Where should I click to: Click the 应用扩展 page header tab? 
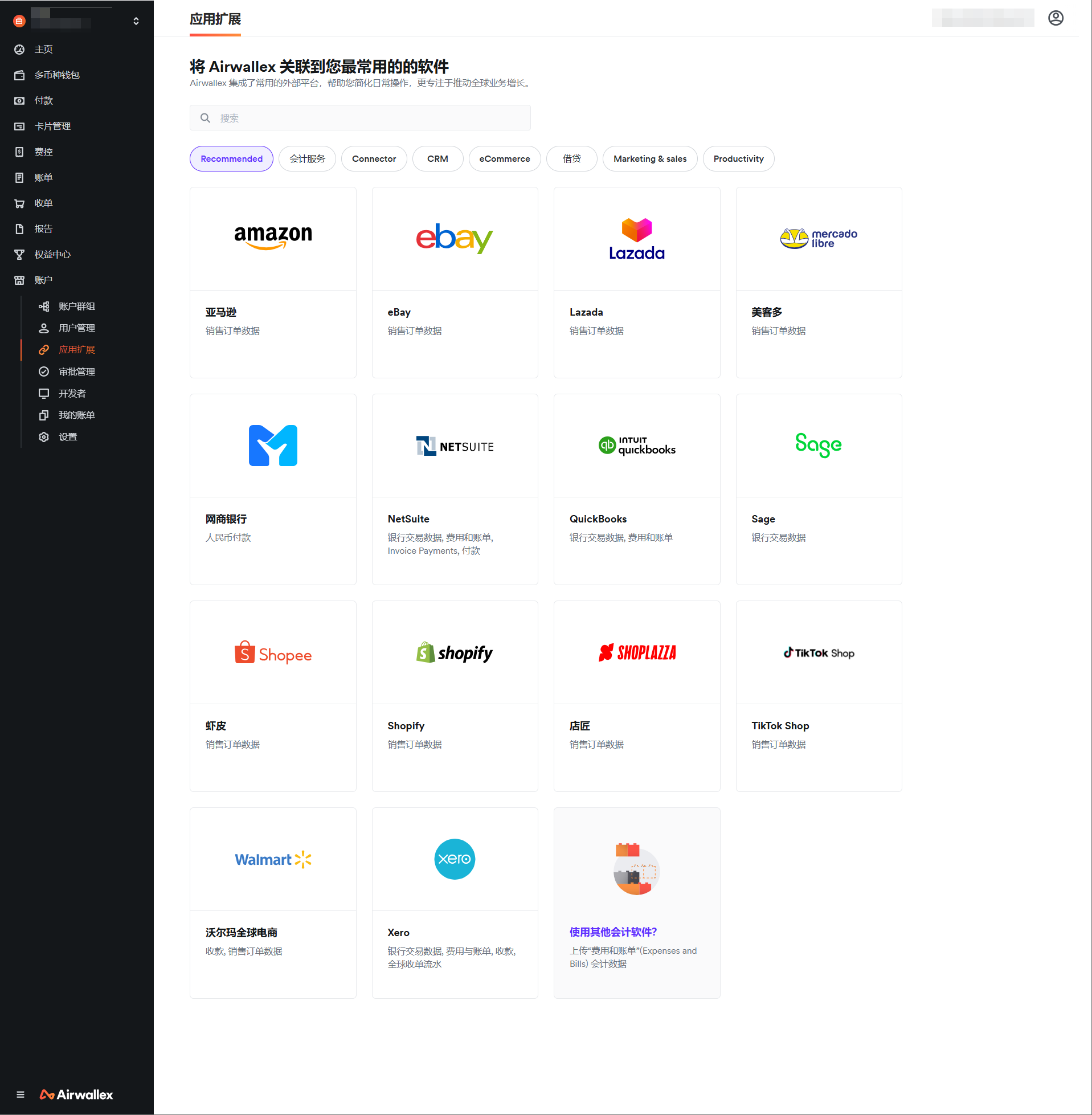pos(215,19)
